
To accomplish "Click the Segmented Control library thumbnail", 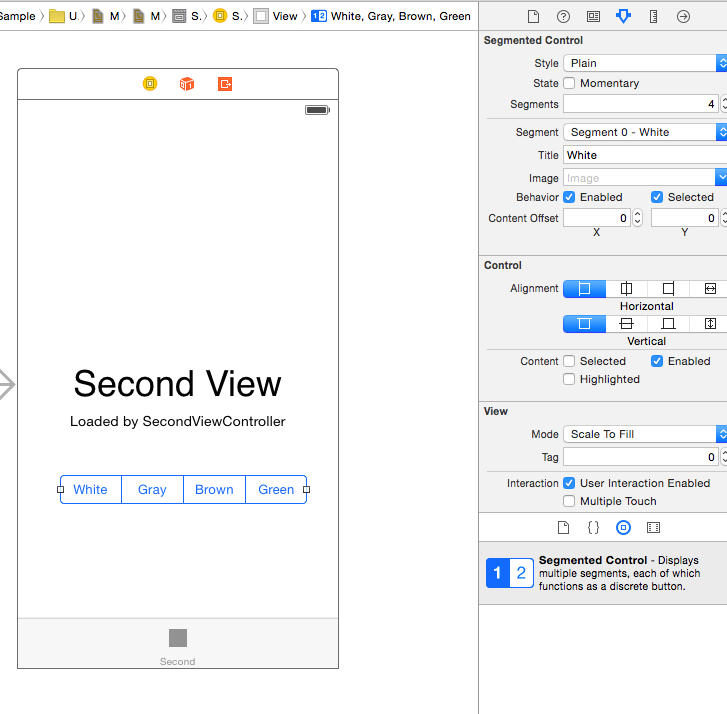I will coord(510,573).
